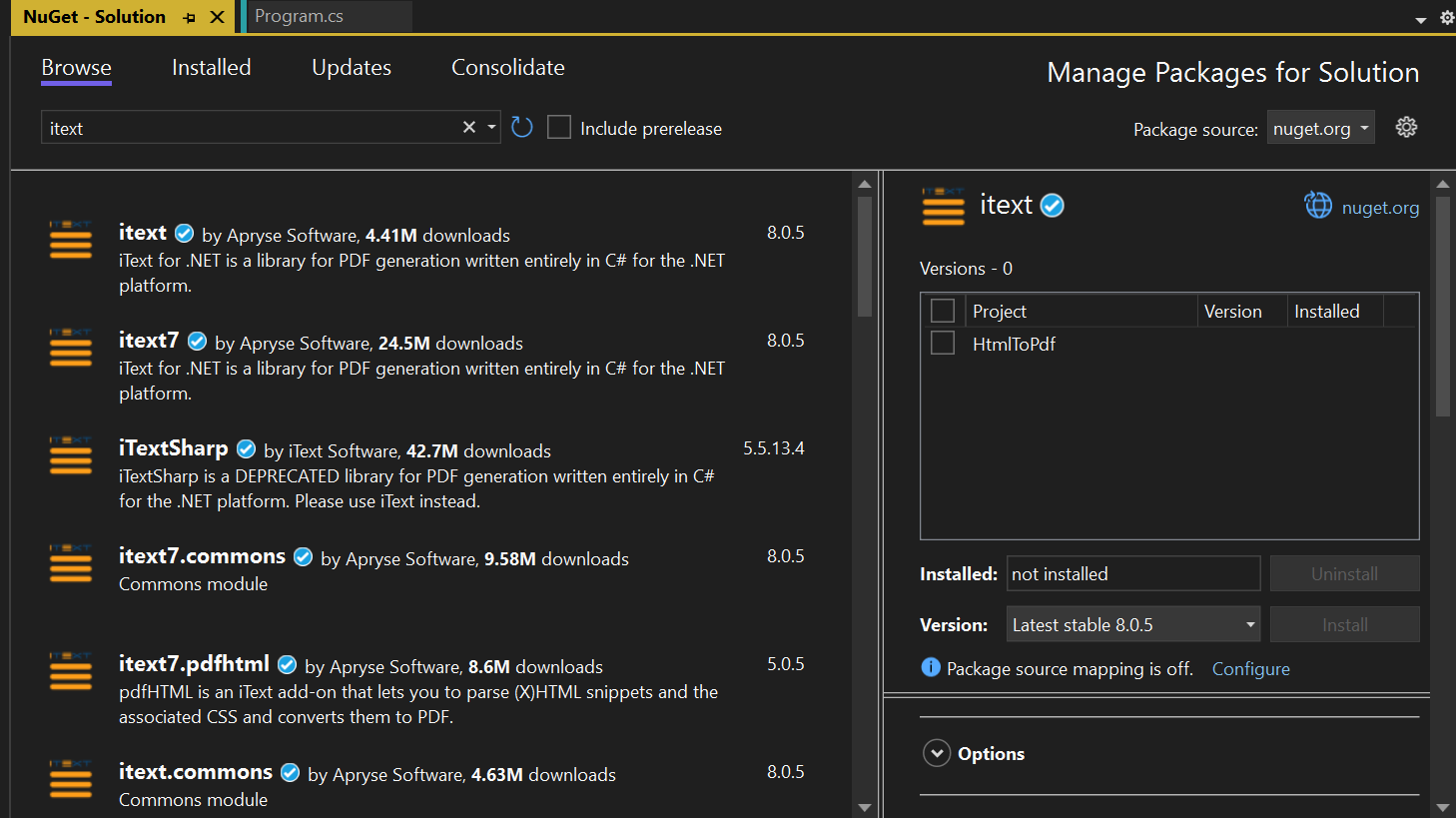The width and height of the screenshot is (1456, 818).
Task: Clear the search box with X icon
Action: click(469, 128)
